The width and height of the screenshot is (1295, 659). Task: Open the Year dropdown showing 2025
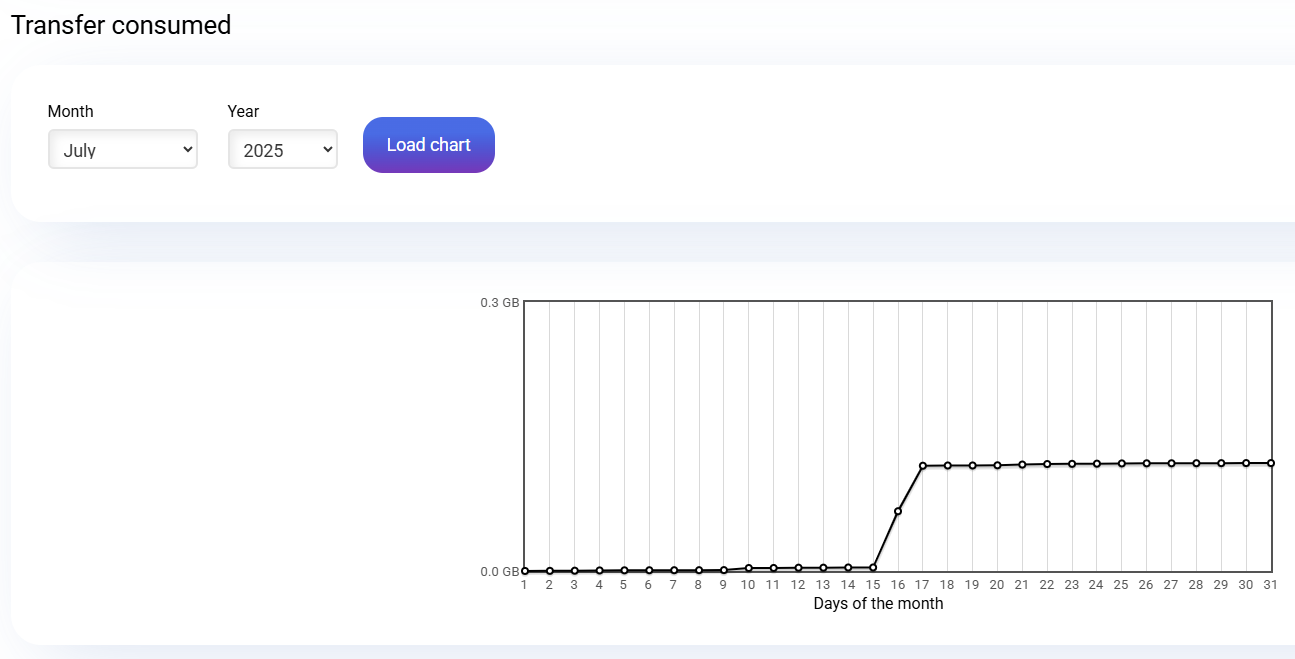click(x=282, y=150)
